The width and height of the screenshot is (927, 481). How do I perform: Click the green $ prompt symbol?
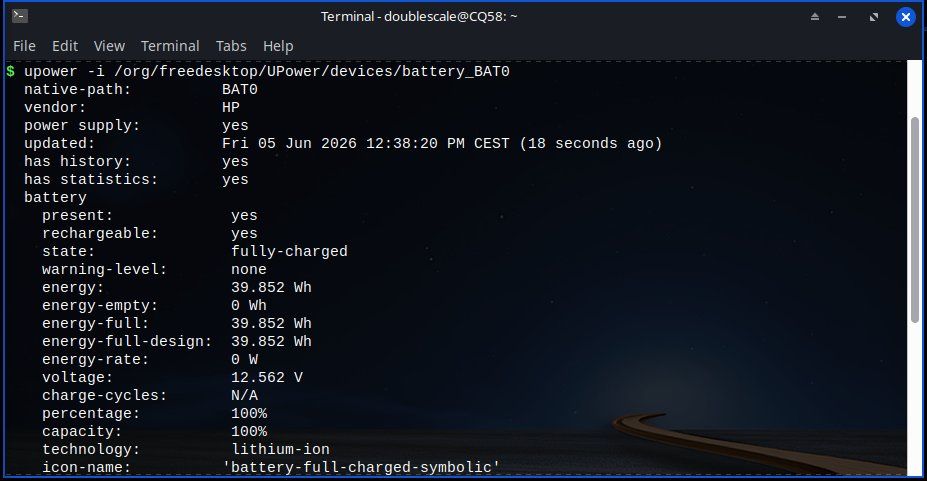11,72
